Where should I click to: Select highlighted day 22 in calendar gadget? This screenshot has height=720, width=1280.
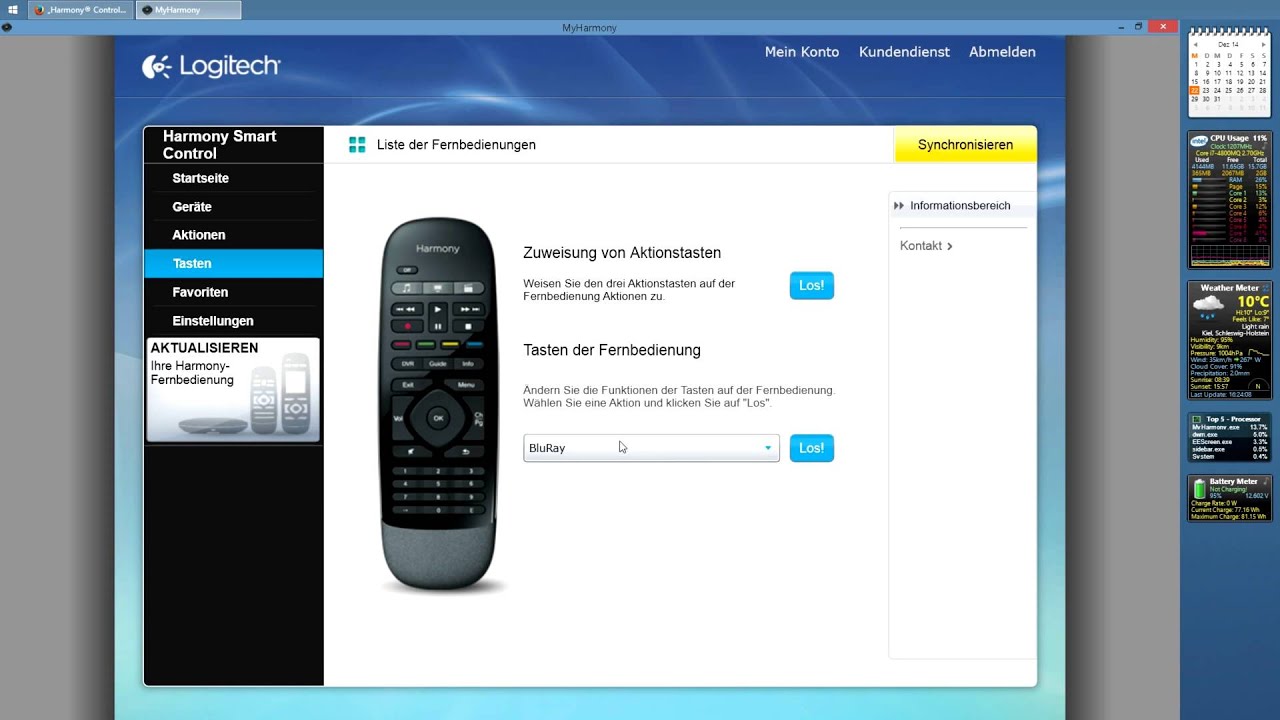(x=1194, y=90)
